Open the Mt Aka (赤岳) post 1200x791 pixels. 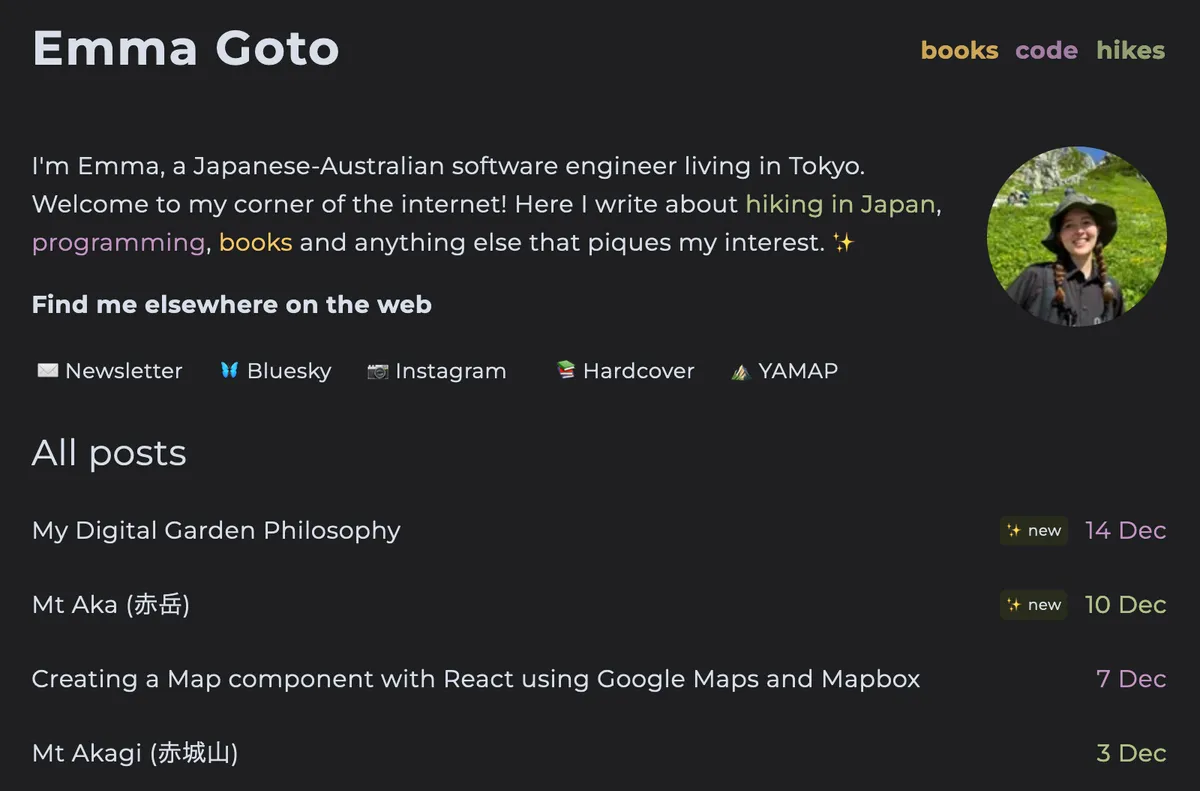(111, 605)
